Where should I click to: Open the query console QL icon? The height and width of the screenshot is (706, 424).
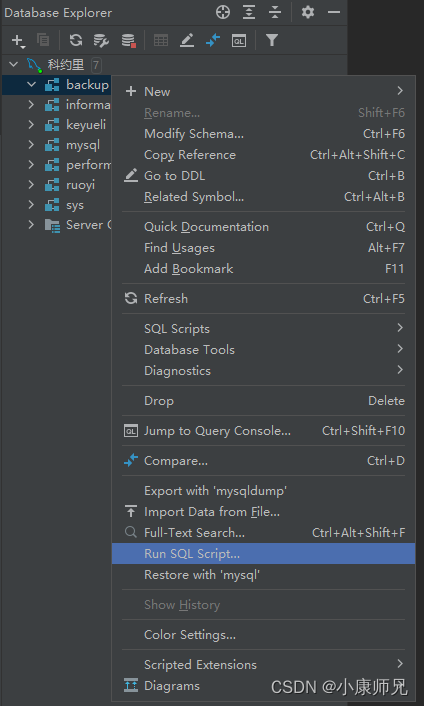point(239,41)
